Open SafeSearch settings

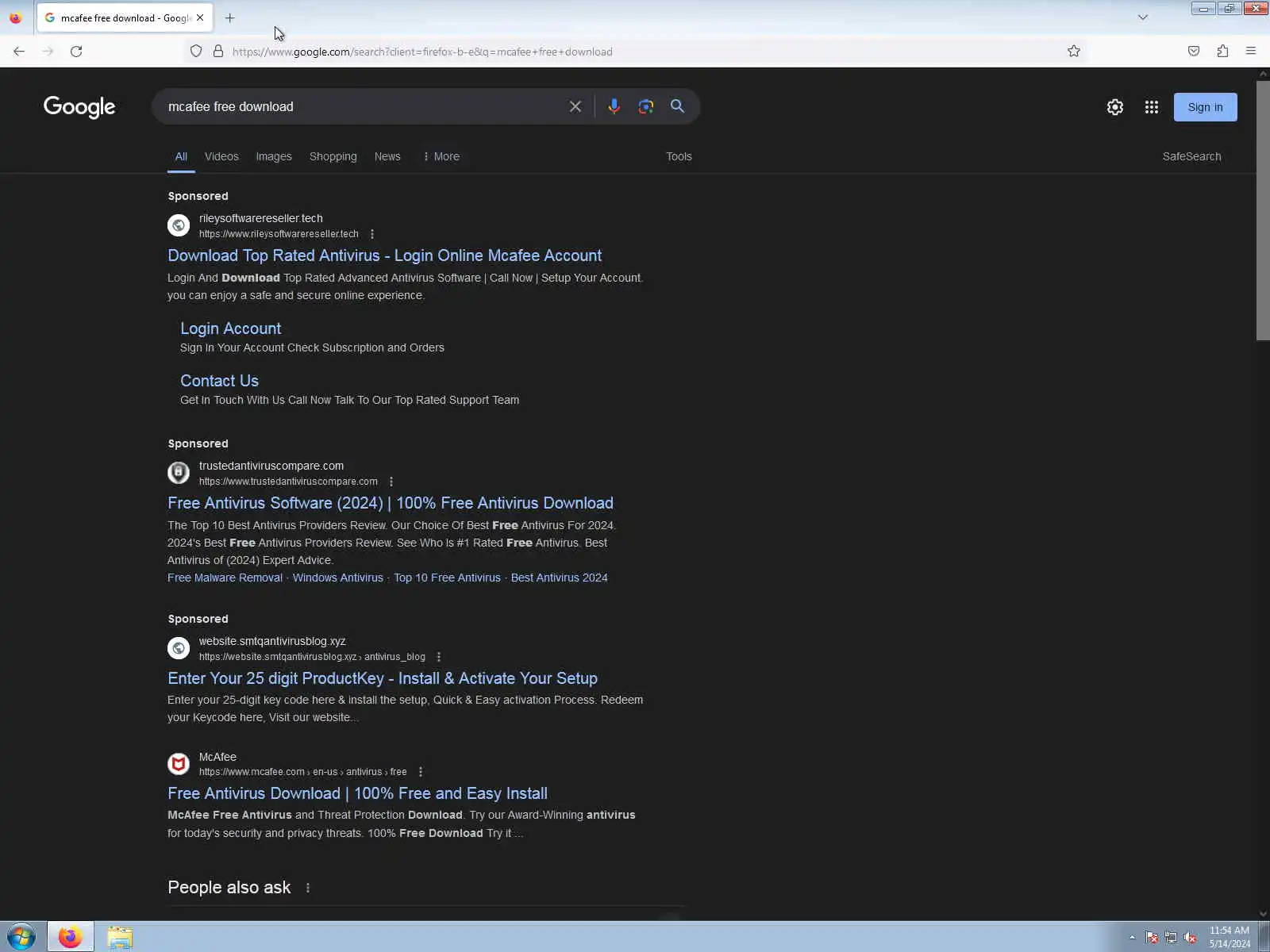(1191, 156)
